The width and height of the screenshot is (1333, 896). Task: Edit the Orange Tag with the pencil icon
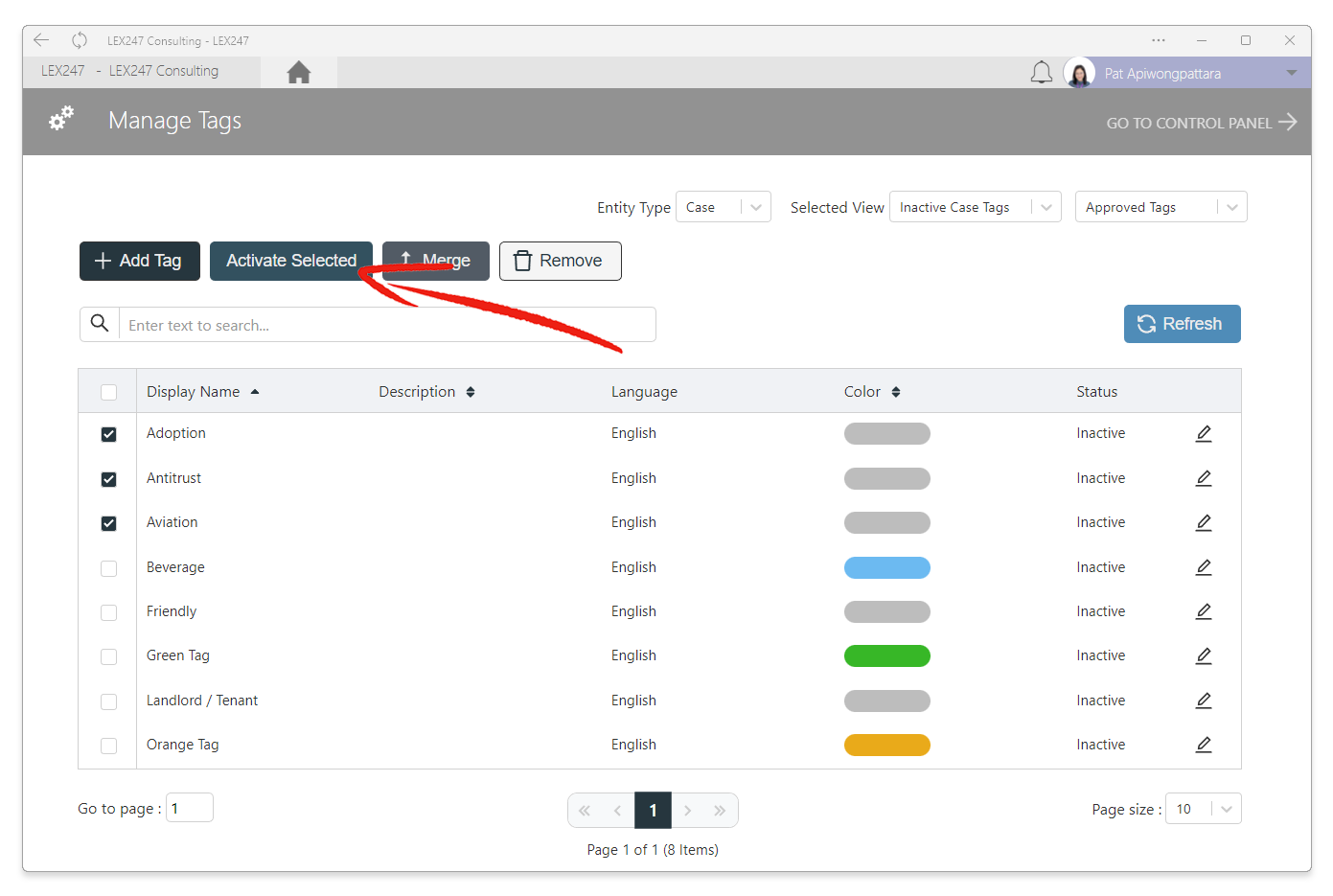pyautogui.click(x=1204, y=745)
